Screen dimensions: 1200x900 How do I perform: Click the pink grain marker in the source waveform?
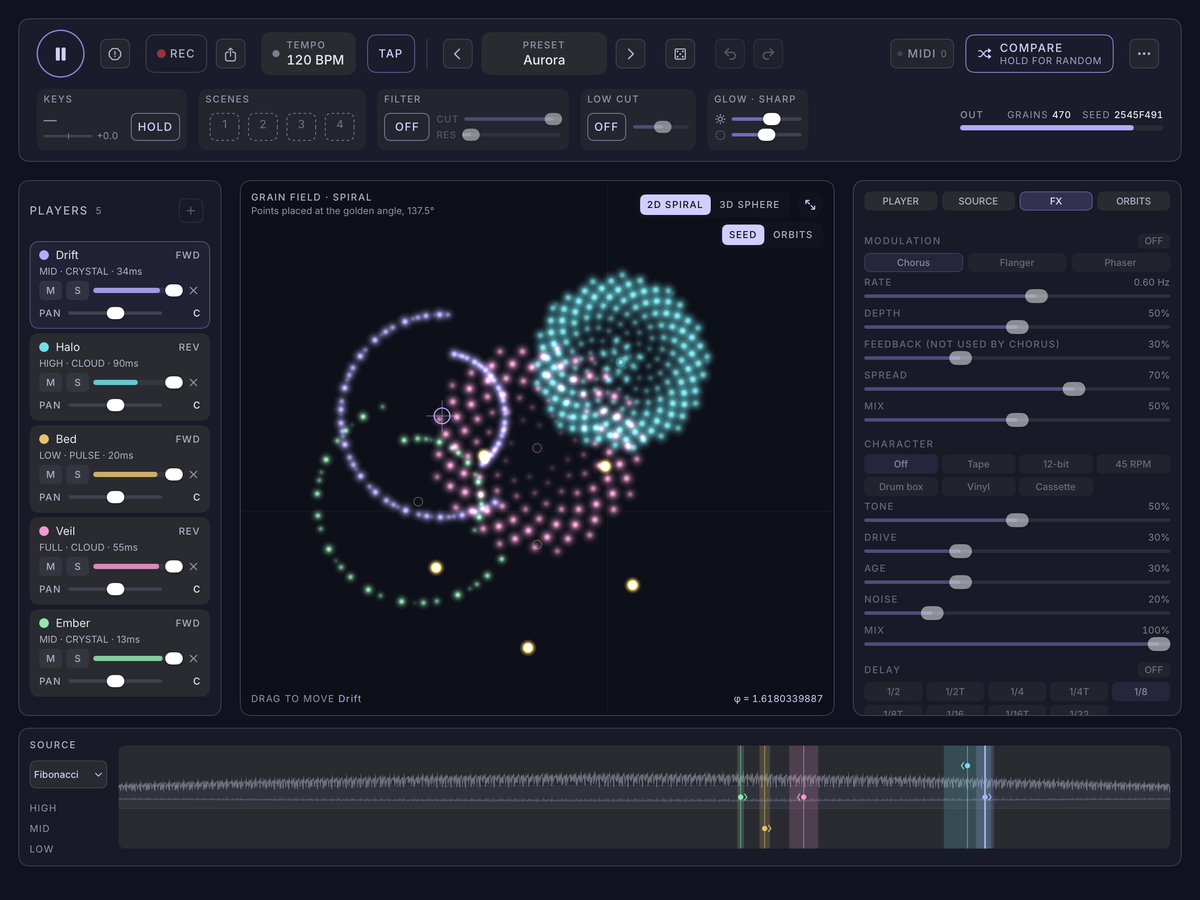802,797
